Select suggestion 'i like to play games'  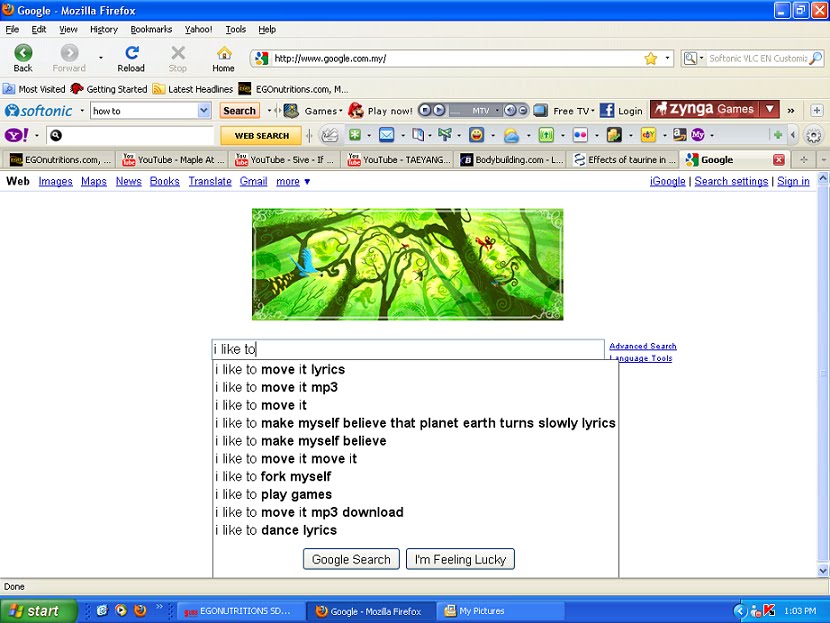pyautogui.click(x=416, y=494)
